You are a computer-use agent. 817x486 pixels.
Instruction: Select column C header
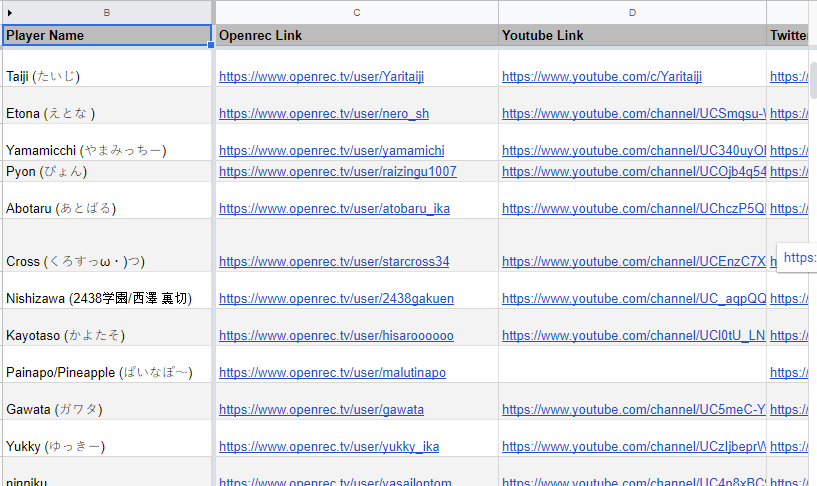pos(357,13)
